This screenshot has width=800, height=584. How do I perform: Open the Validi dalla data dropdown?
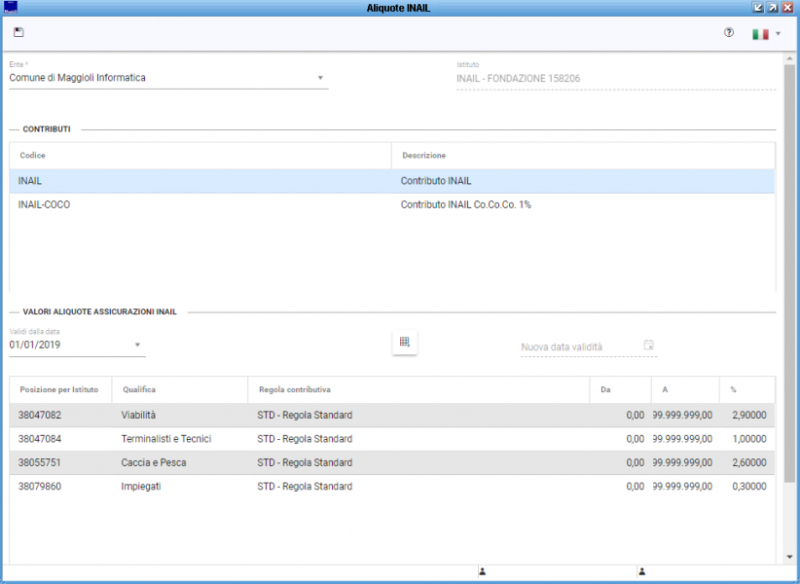tap(137, 345)
